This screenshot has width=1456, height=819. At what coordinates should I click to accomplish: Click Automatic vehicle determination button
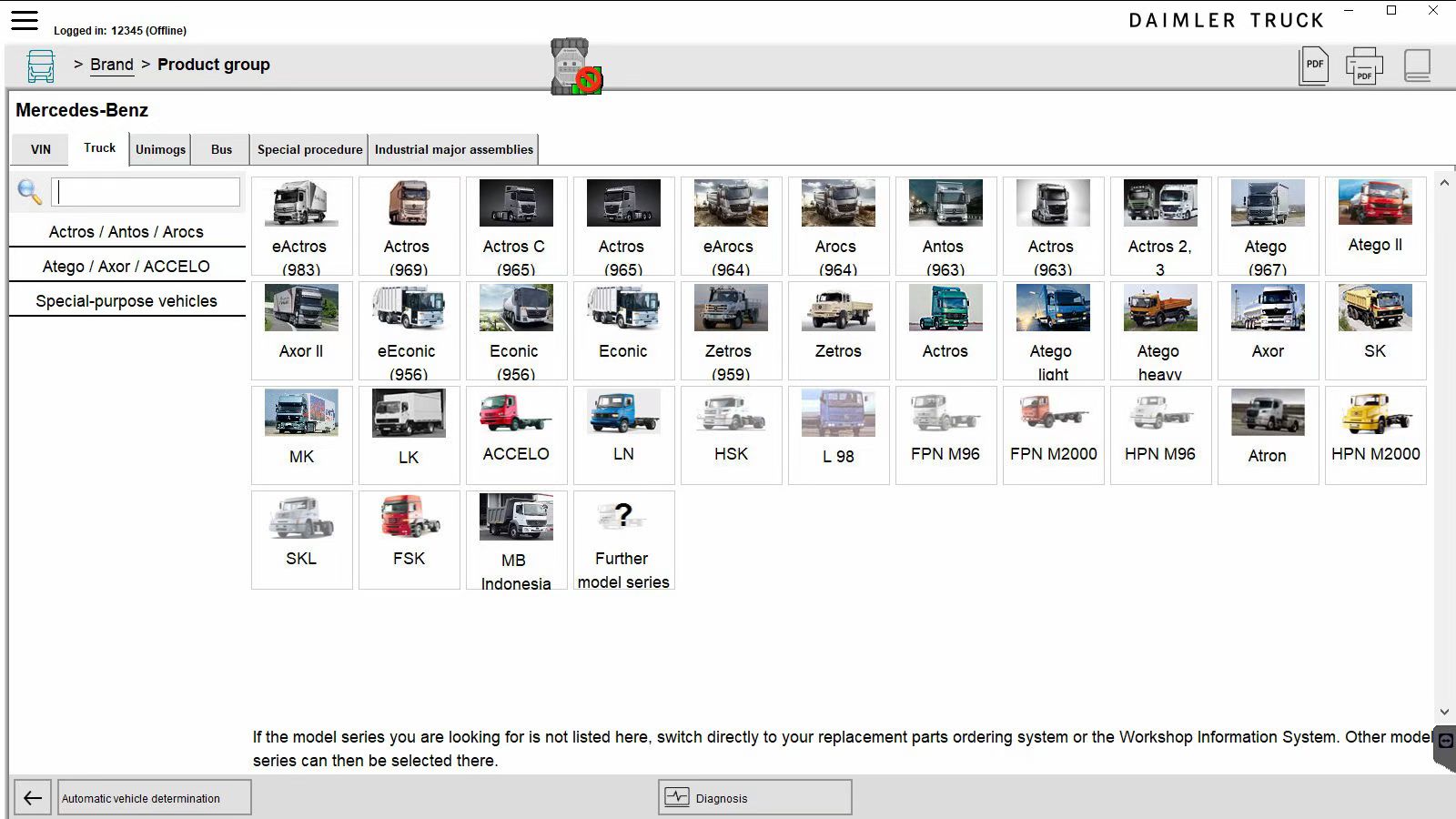(154, 798)
